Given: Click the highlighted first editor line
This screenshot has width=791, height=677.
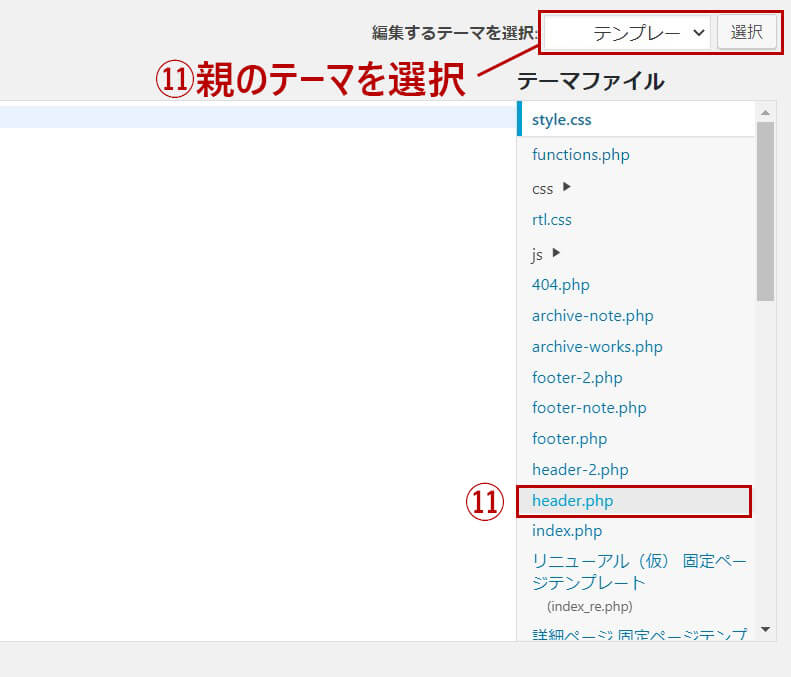Looking at the screenshot, I should pyautogui.click(x=257, y=117).
